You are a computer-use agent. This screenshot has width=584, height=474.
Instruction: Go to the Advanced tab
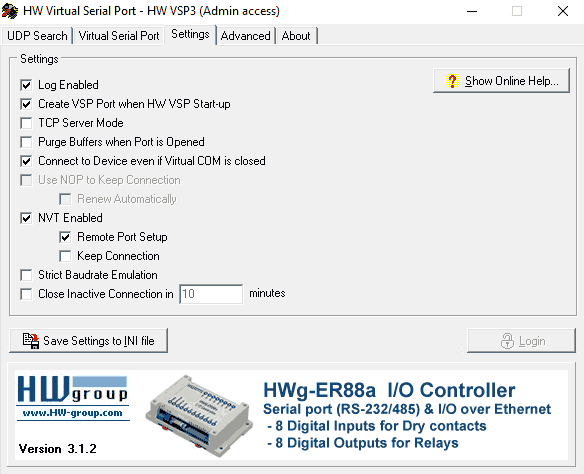pos(245,36)
